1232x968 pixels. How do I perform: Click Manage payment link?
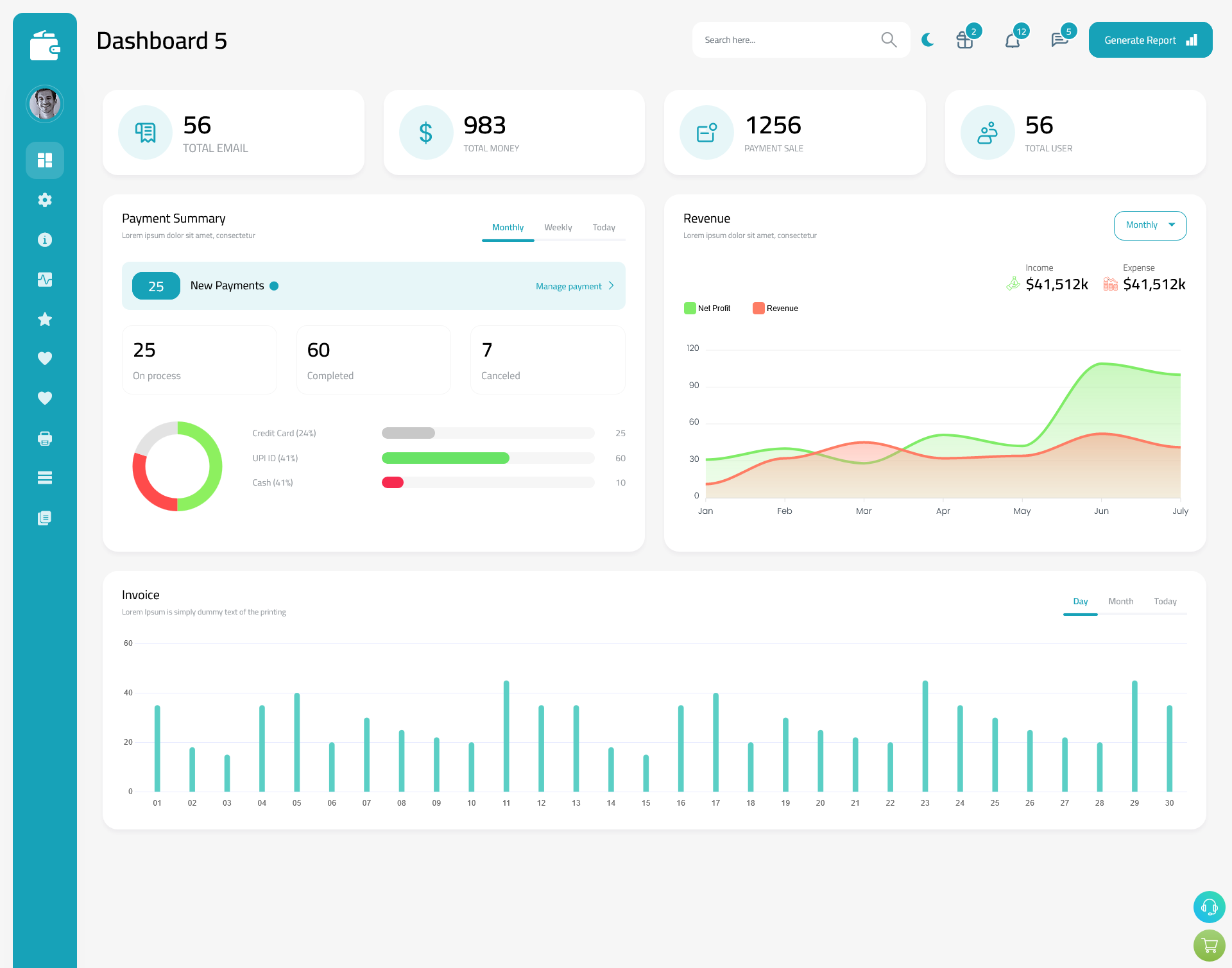click(571, 286)
